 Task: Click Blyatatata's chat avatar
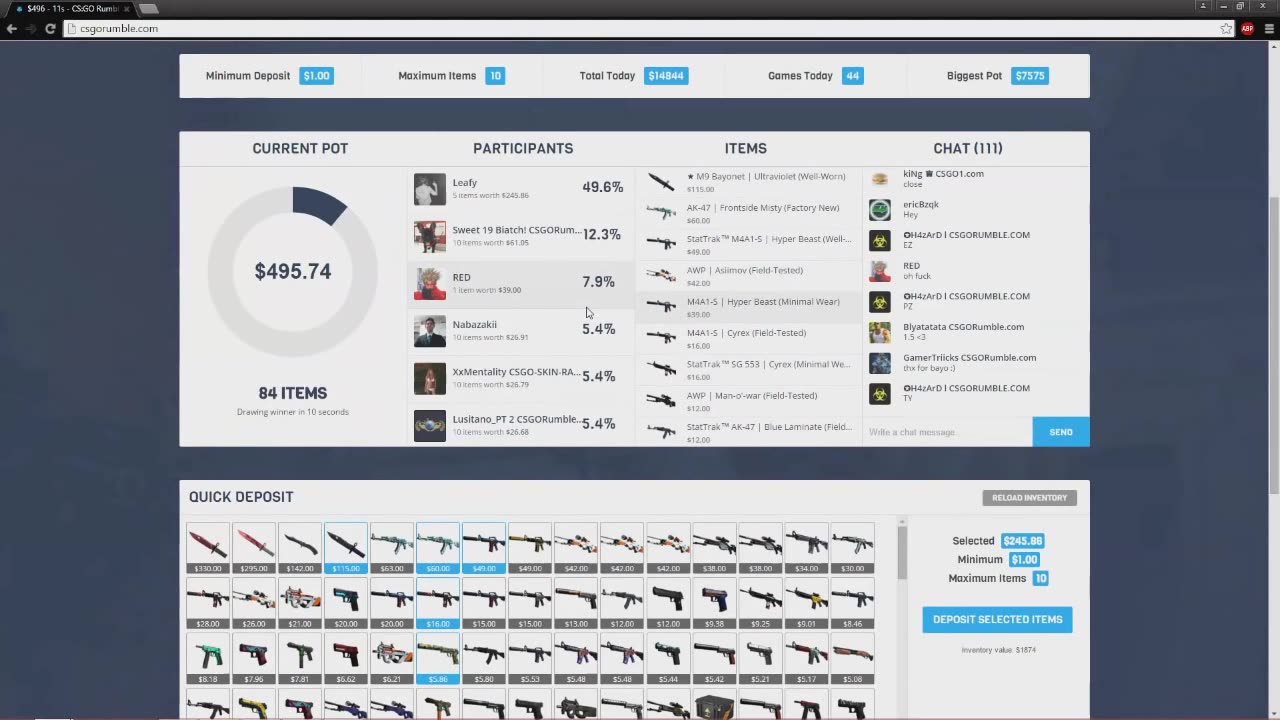coord(880,332)
